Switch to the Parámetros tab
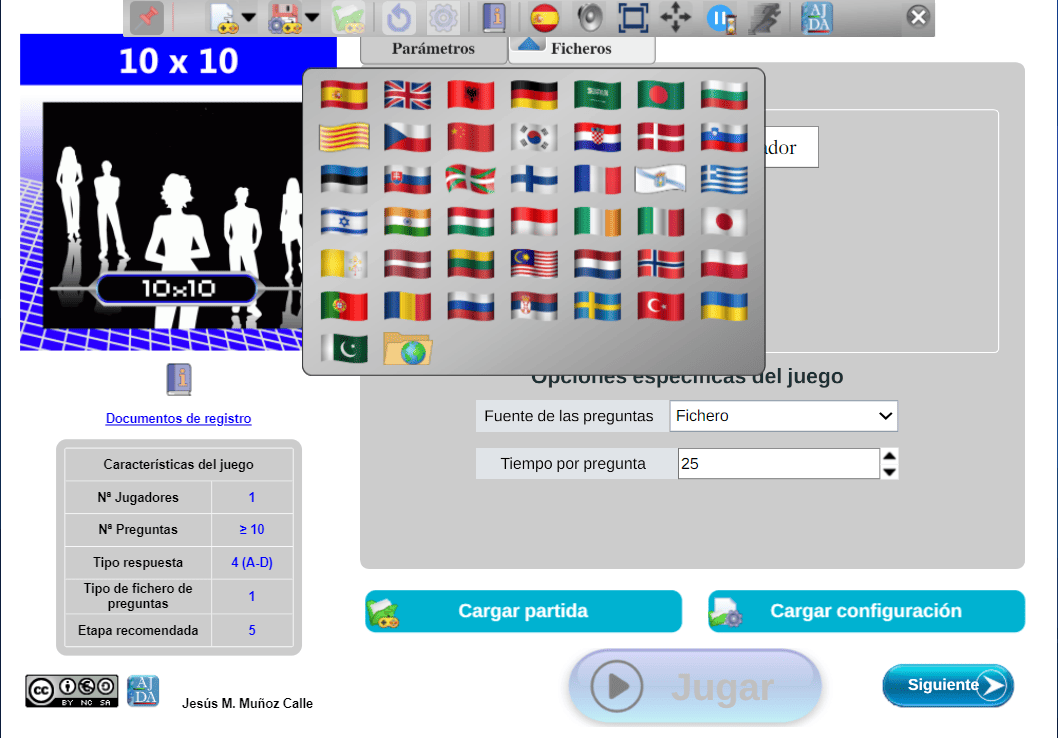Viewport: 1058px width, 738px height. click(433, 49)
